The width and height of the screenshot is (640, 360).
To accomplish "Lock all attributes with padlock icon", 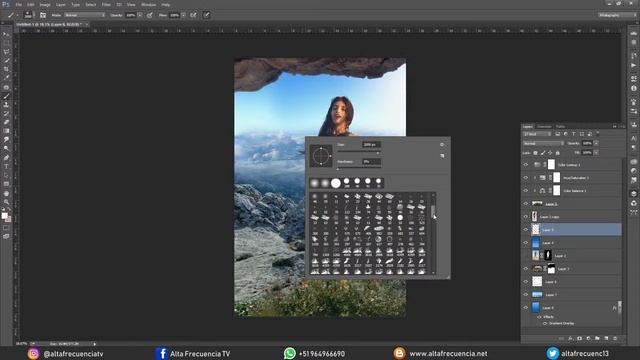I will (x=558, y=153).
